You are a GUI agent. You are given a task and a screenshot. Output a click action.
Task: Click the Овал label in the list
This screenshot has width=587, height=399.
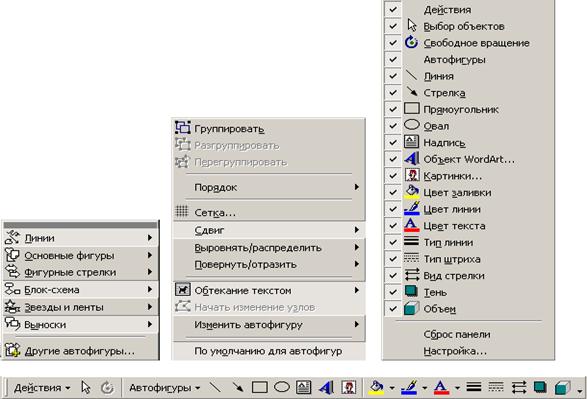[x=436, y=126]
